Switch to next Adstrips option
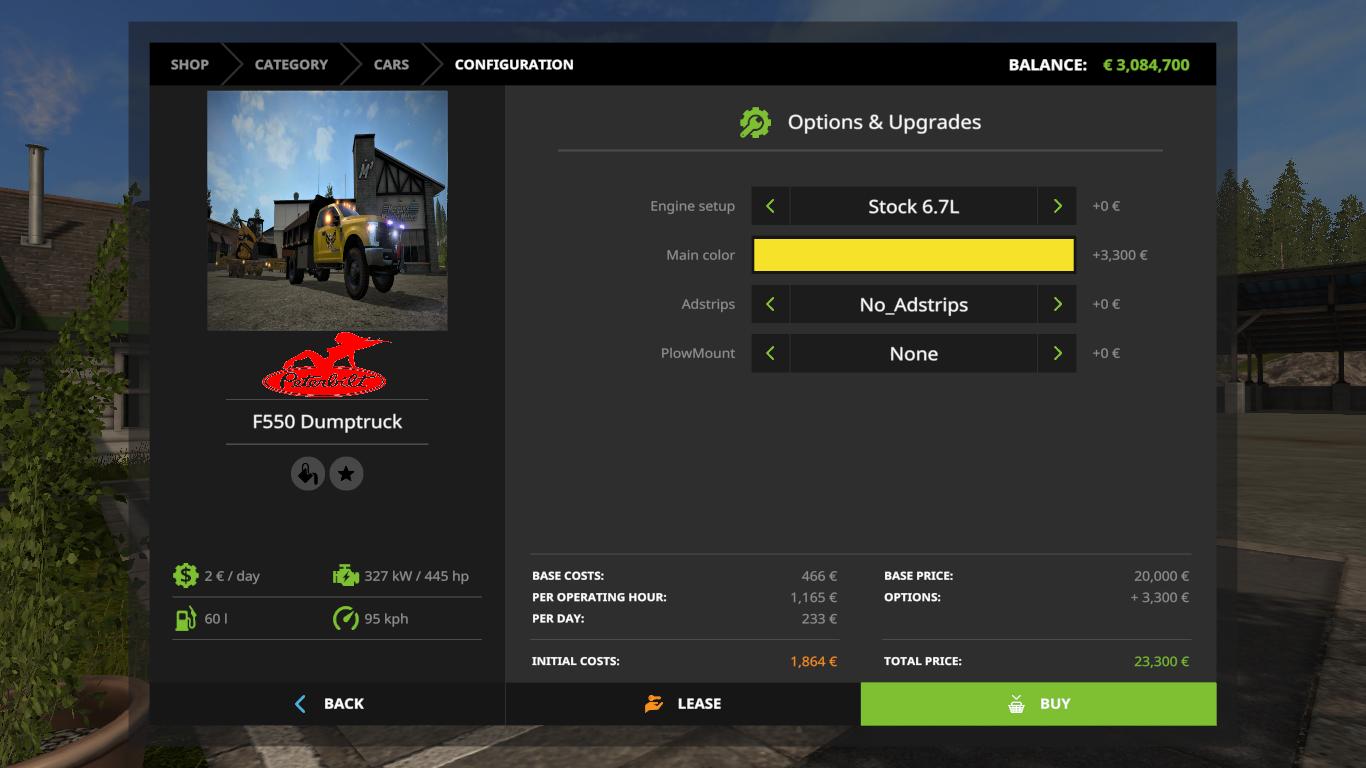Screen dimensions: 1366x768 pyautogui.click(x=1057, y=304)
